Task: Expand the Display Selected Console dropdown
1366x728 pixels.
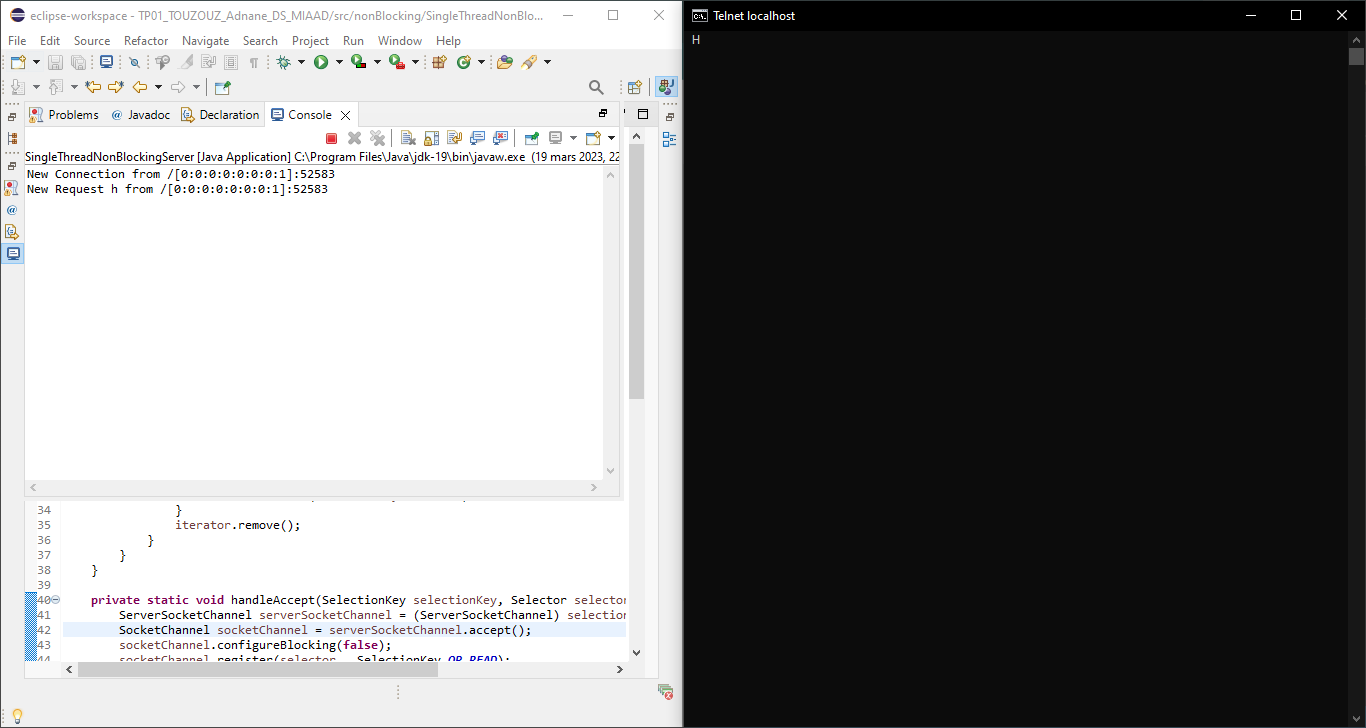Action: tap(573, 138)
